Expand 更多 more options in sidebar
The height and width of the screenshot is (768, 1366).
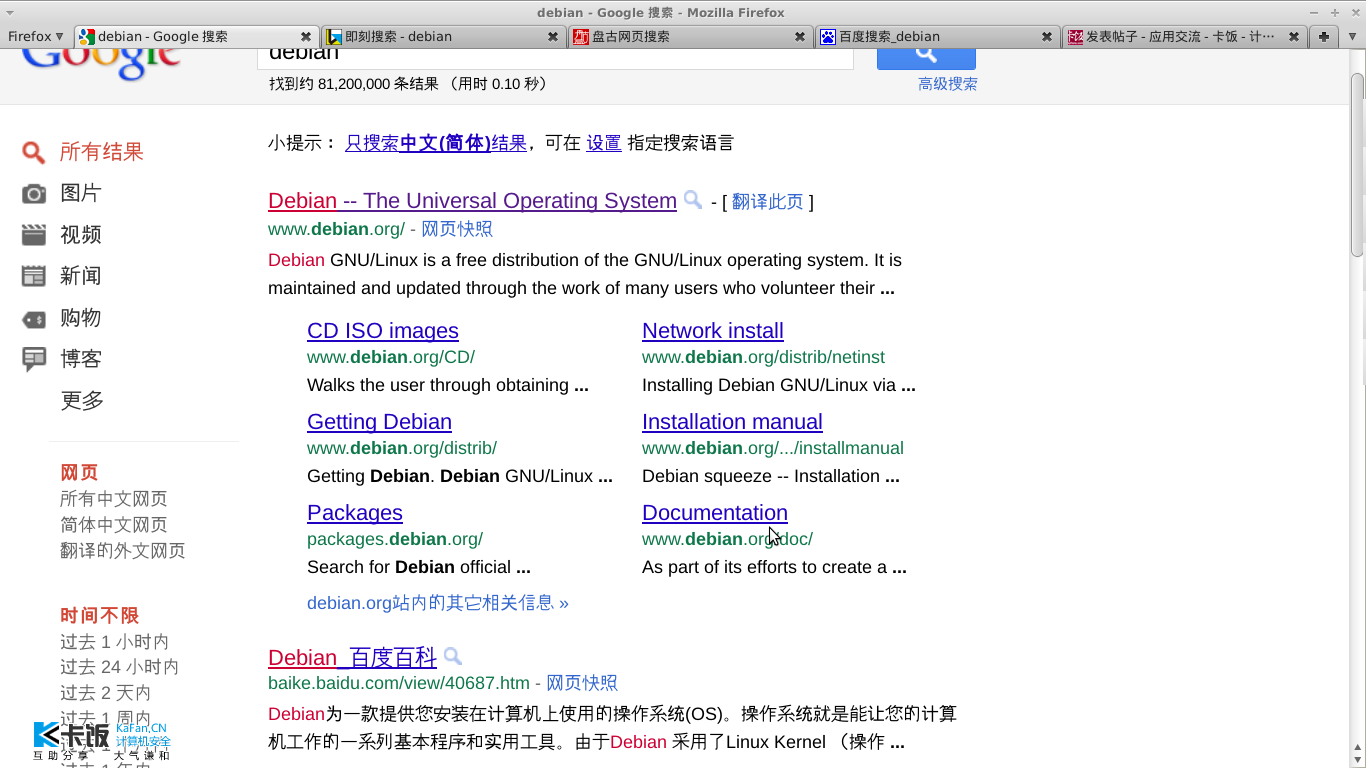coord(82,400)
